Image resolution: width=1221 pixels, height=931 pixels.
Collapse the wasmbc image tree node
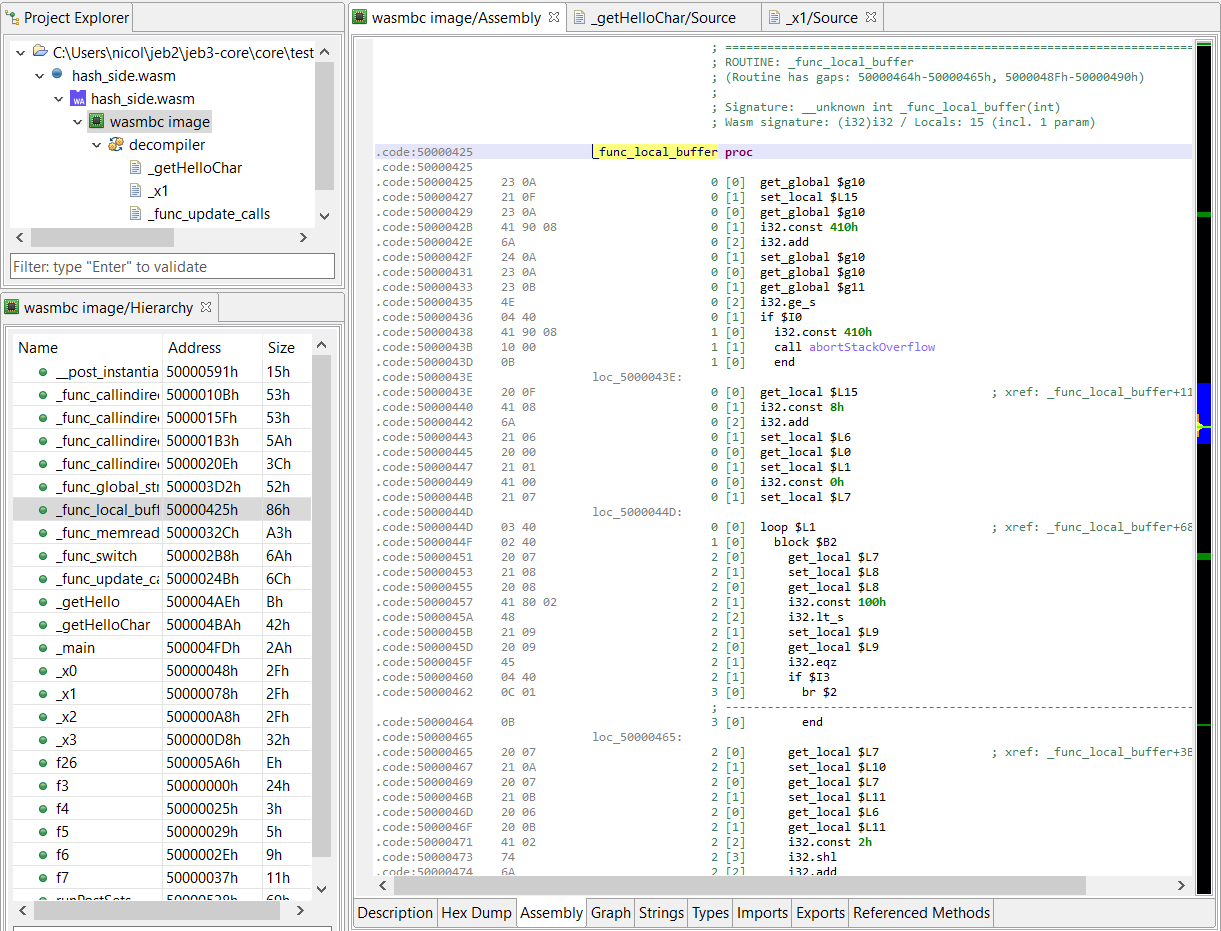click(77, 121)
